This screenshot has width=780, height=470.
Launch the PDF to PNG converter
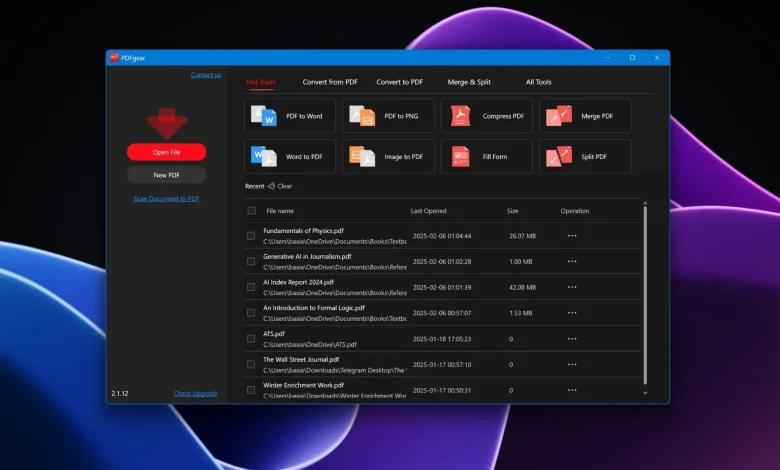[x=388, y=116]
